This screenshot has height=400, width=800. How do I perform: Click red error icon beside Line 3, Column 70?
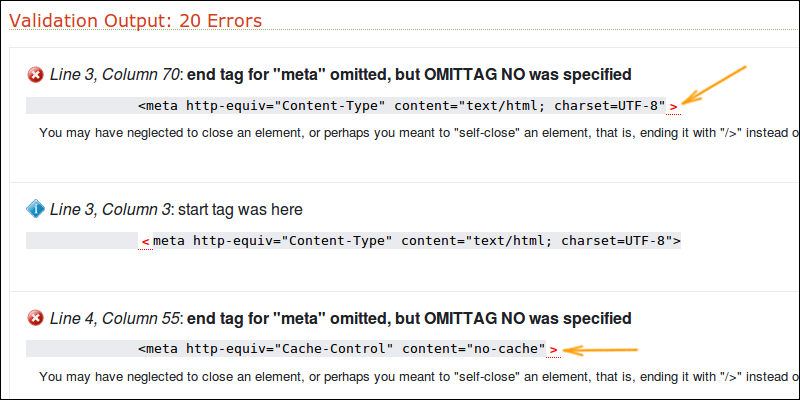35,76
